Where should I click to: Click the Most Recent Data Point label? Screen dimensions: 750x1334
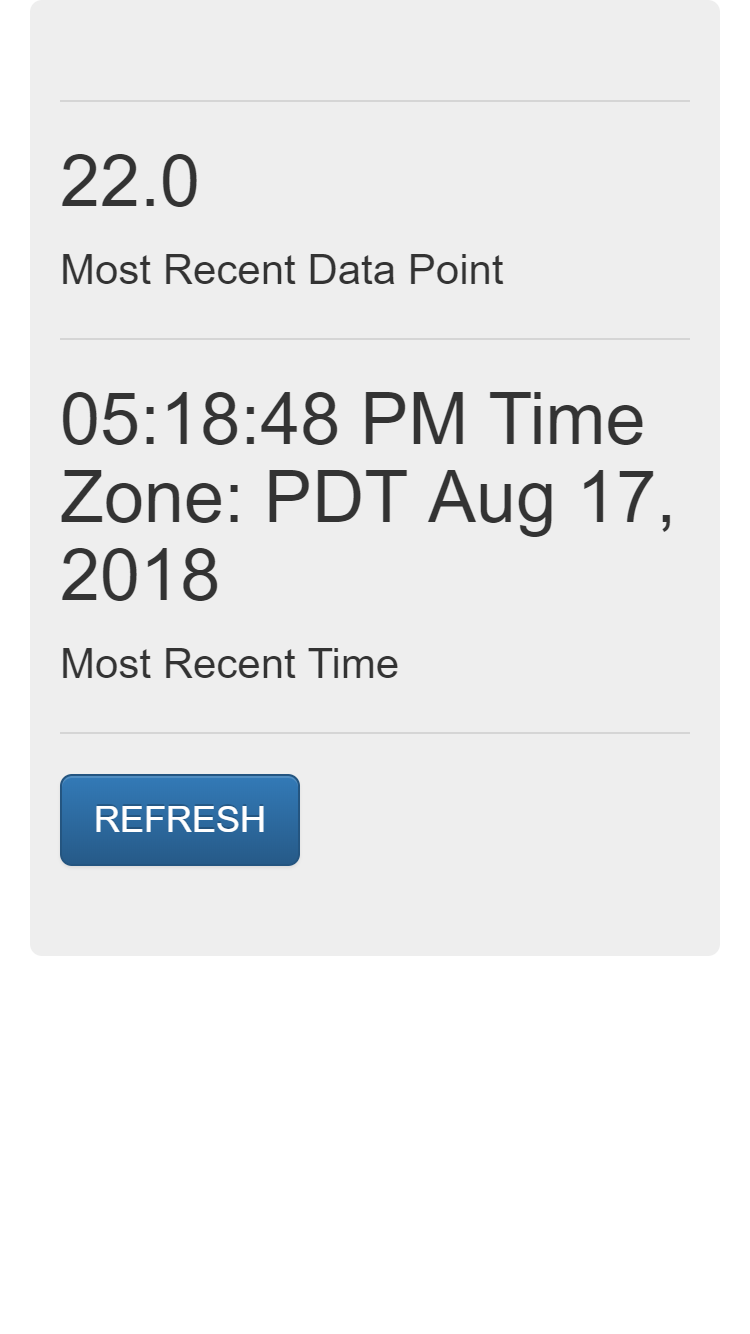point(282,269)
